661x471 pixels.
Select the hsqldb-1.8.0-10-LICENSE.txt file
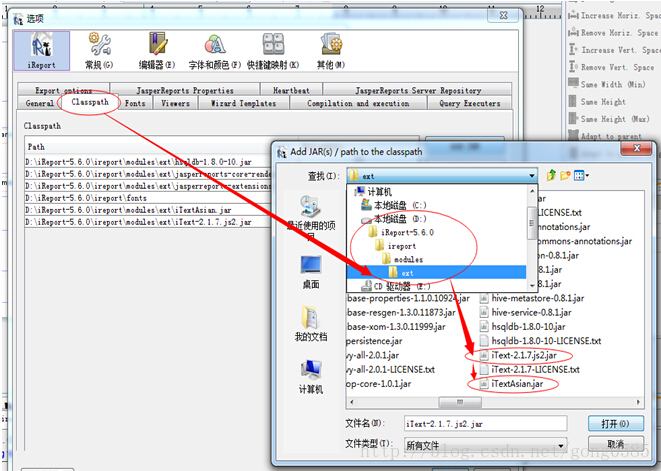pyautogui.click(x=541, y=341)
